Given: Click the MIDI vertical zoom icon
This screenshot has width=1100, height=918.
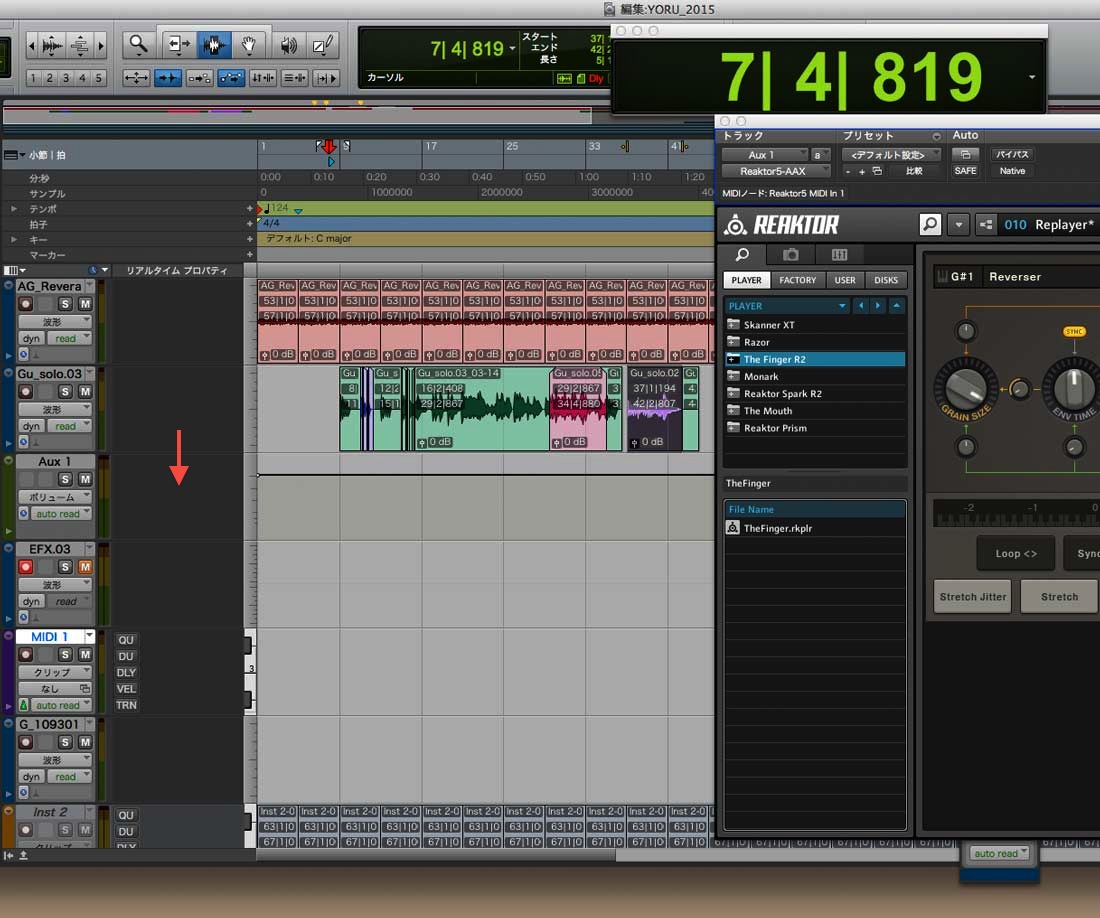Looking at the screenshot, I should (79, 46).
